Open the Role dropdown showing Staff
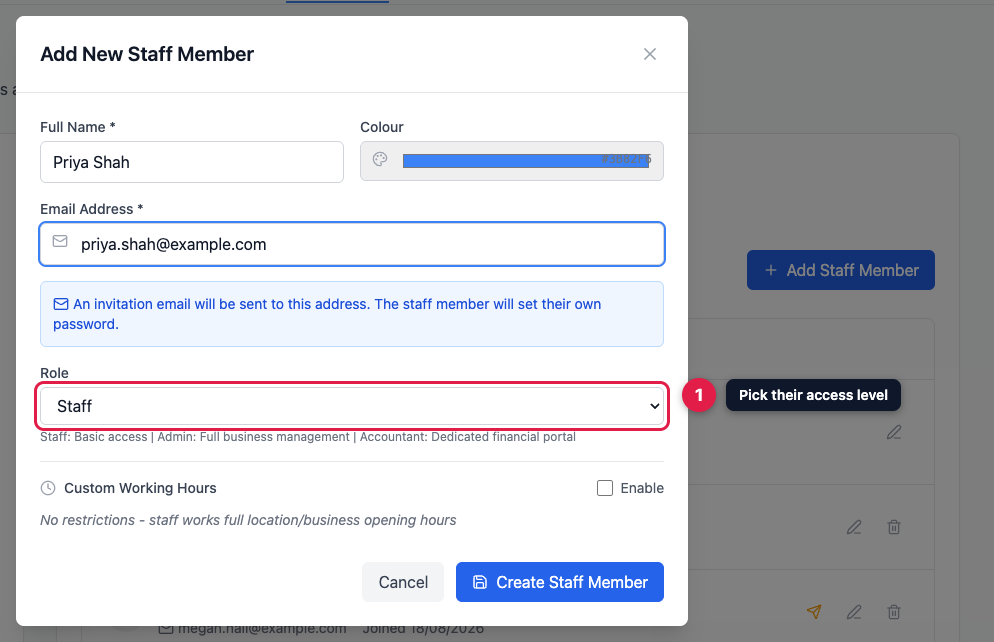 (352, 406)
